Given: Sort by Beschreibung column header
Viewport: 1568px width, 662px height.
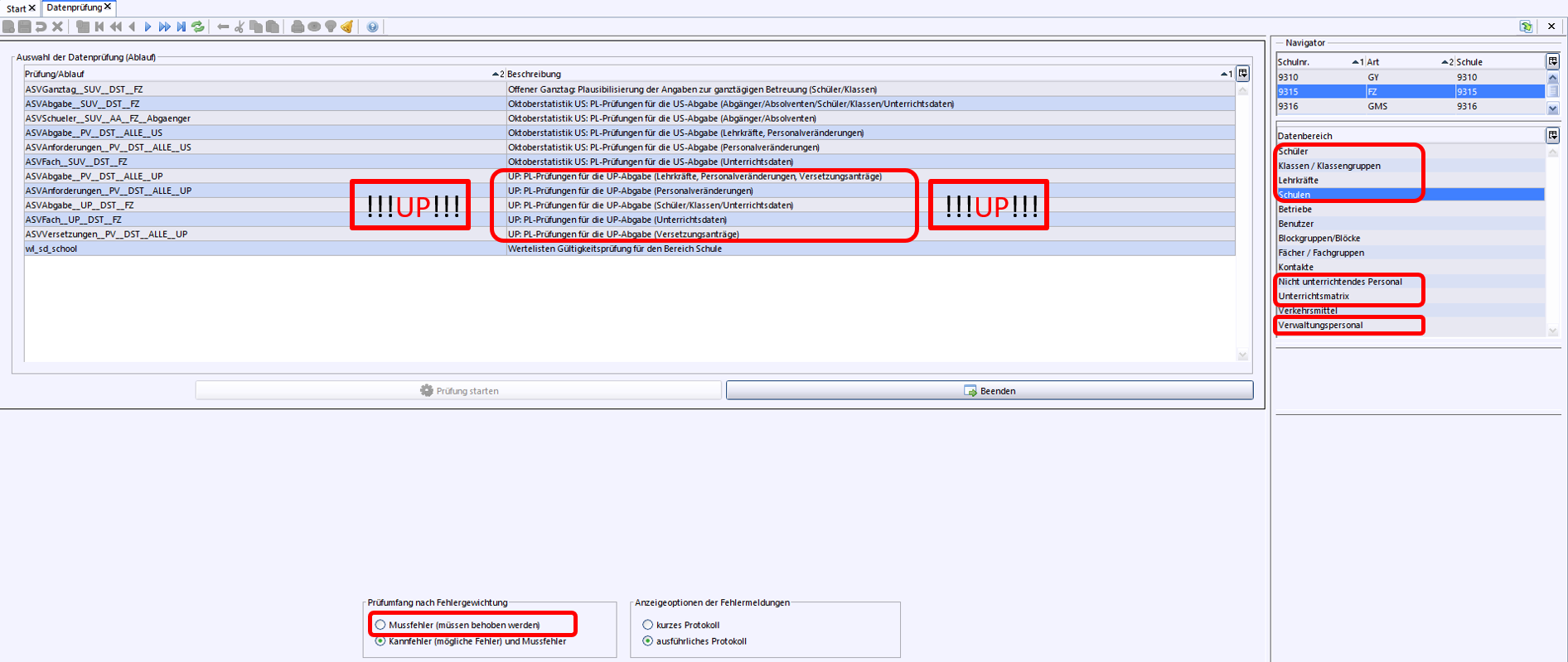Looking at the screenshot, I should click(870, 74).
